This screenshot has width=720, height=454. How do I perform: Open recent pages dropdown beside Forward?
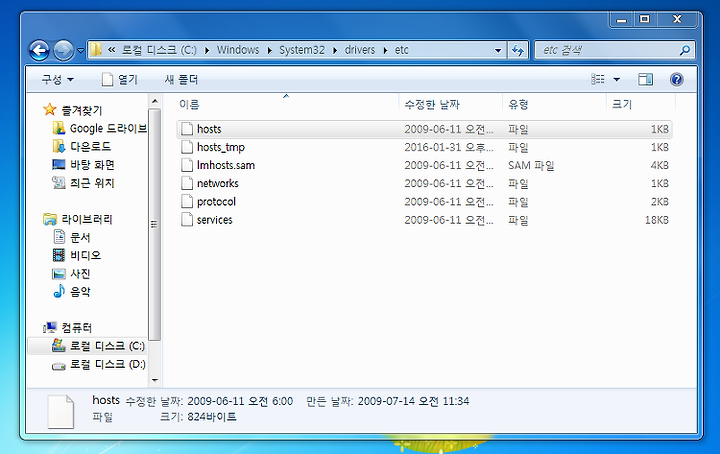coord(80,50)
